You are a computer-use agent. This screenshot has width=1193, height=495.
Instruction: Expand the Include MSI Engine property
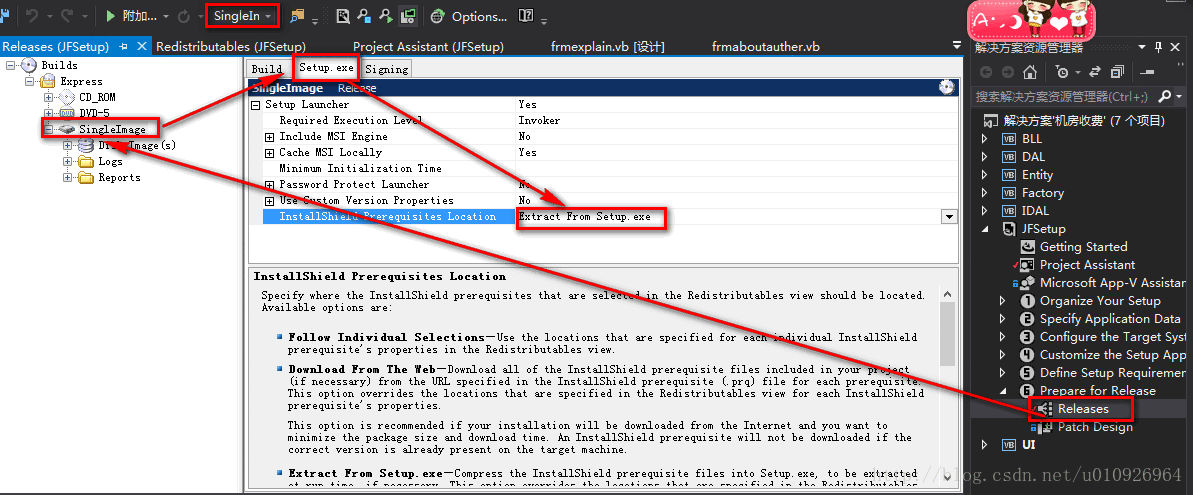coord(269,137)
